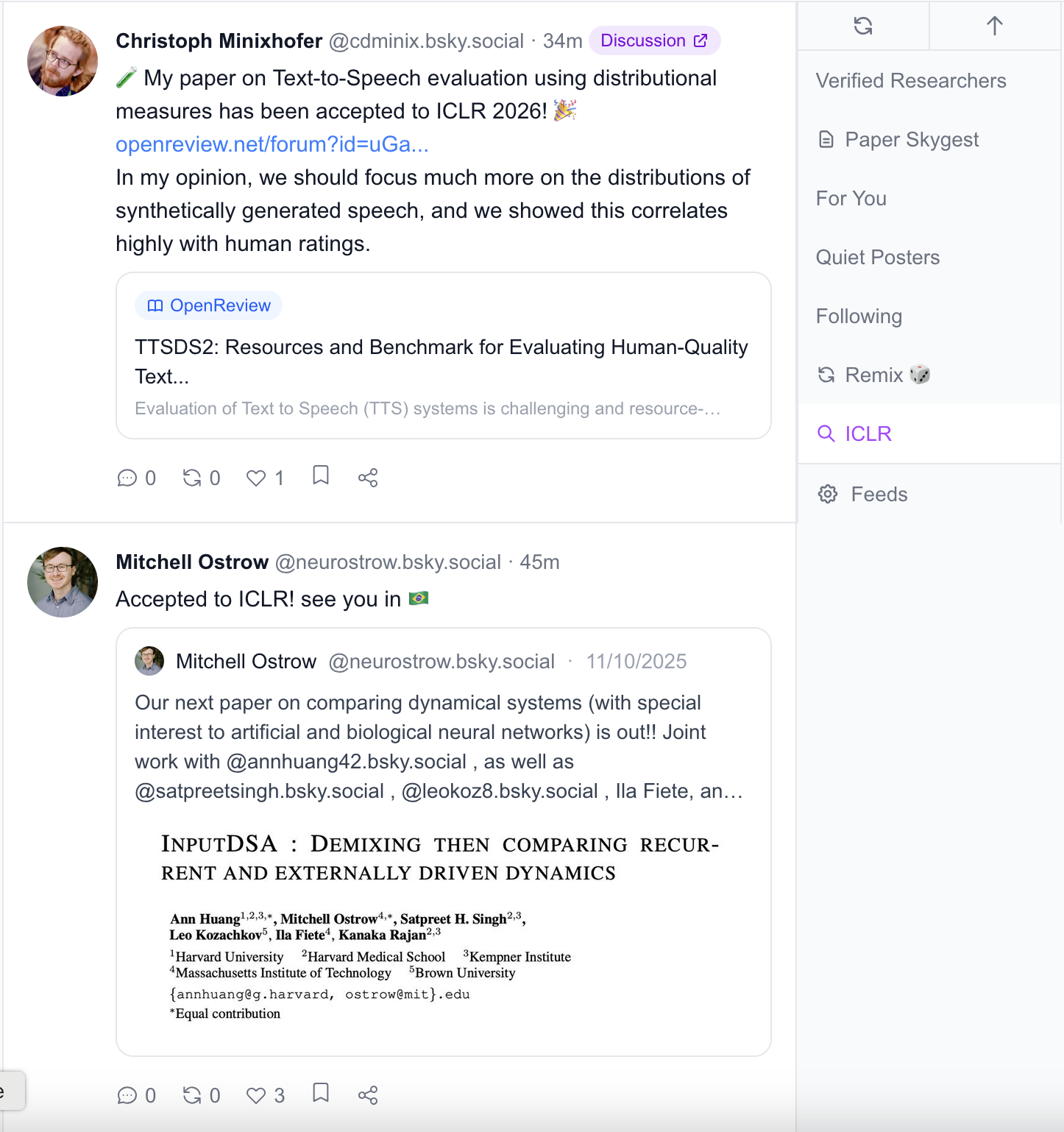Like Mitchell Ostrow's ICLR post
This screenshot has height=1132, width=1064.
click(257, 1096)
